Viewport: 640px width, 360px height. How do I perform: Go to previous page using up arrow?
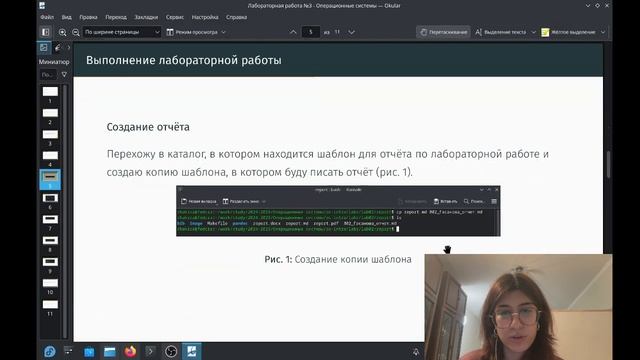(x=293, y=32)
